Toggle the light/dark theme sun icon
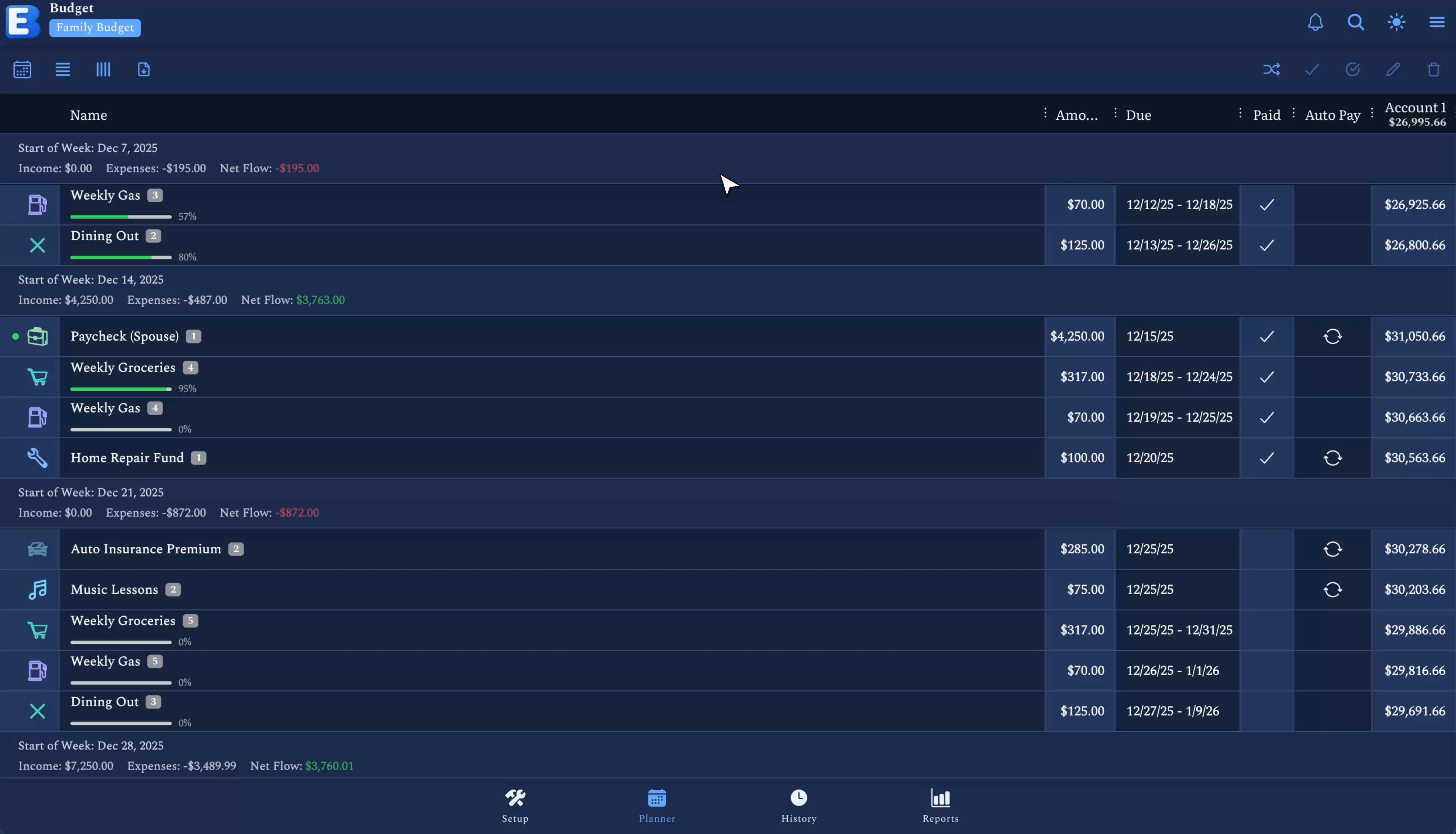Image resolution: width=1456 pixels, height=834 pixels. point(1397,22)
